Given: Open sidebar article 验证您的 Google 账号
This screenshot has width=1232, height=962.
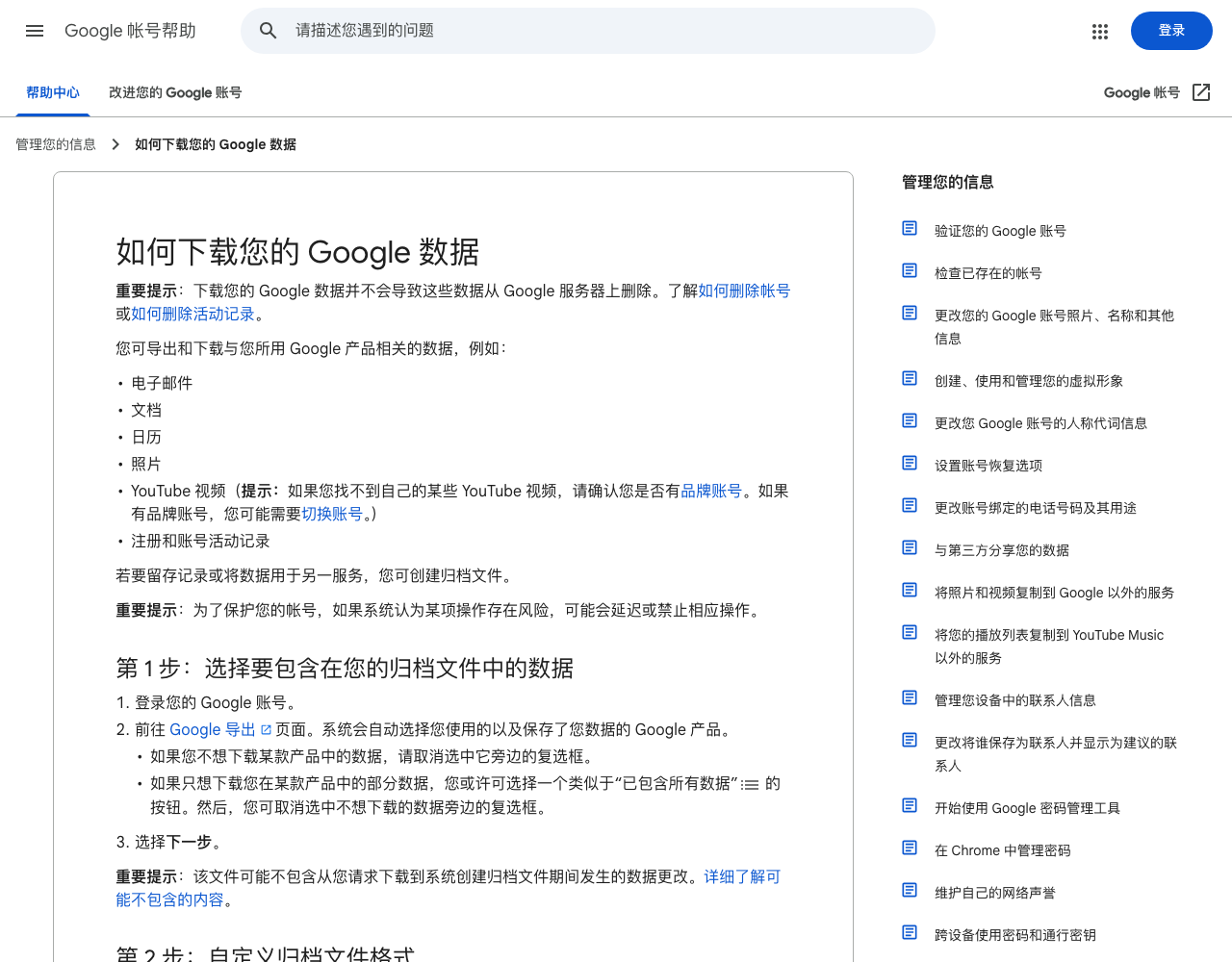Looking at the screenshot, I should tap(1000, 231).
